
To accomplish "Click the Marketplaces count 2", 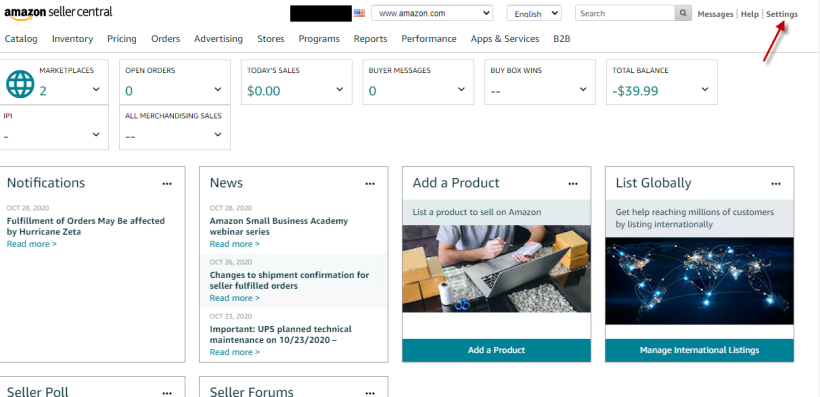I will pyautogui.click(x=43, y=91).
